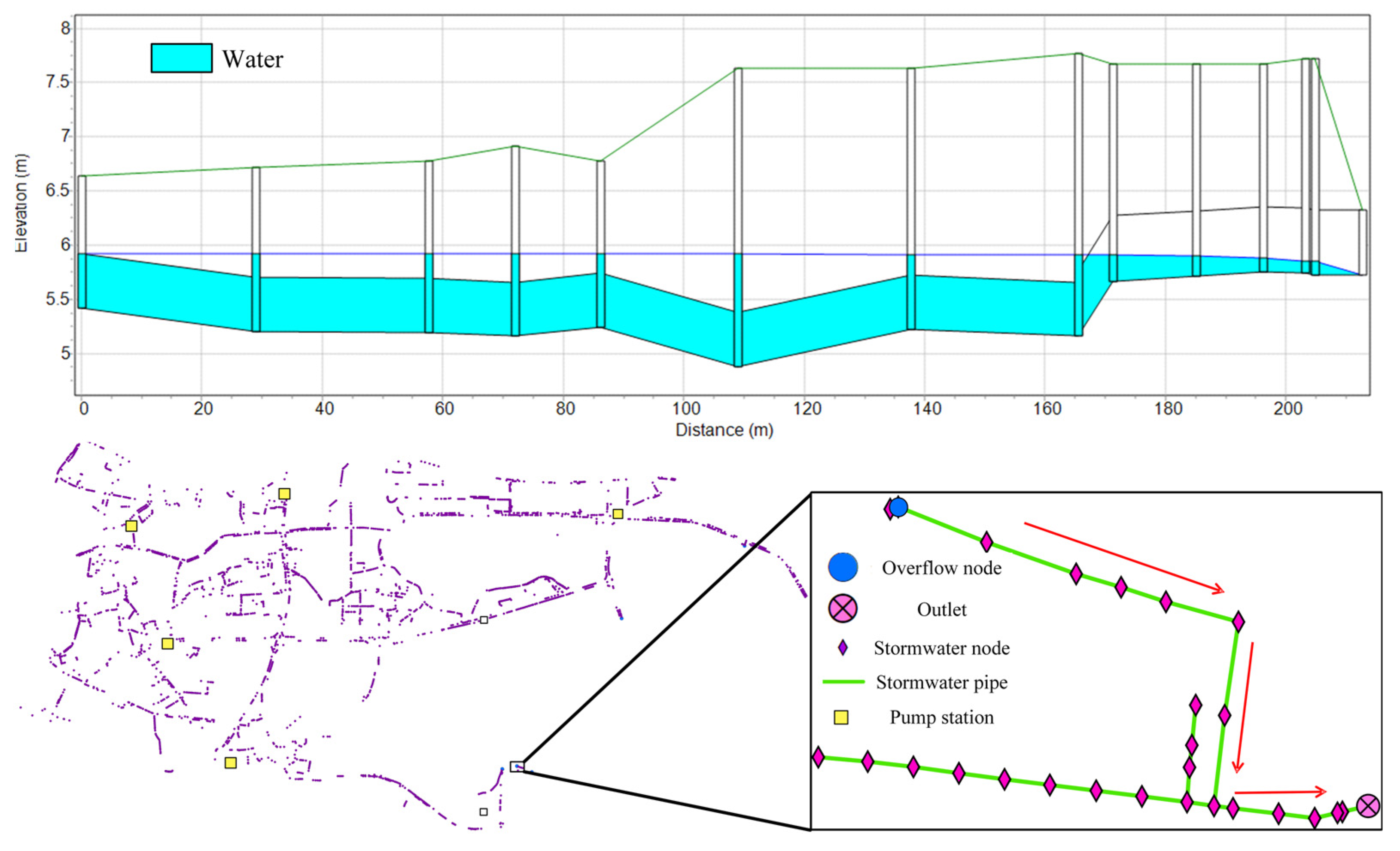Click the topmost node of short vertical branch
The width and height of the screenshot is (1400, 851).
pos(1196,705)
